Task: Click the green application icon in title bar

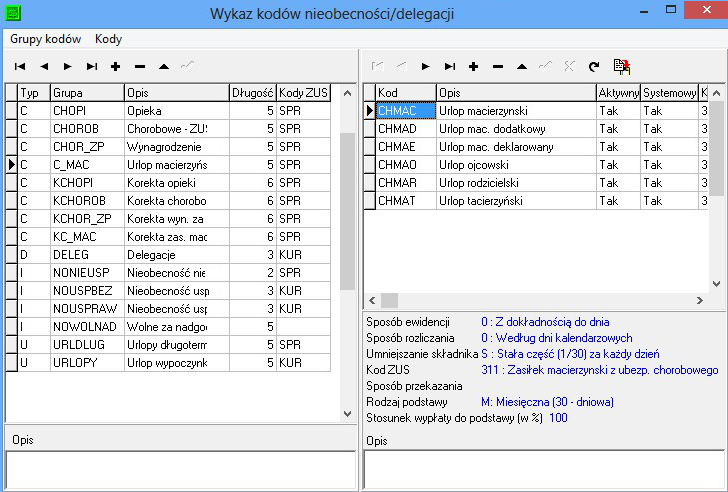Action: [x=13, y=13]
